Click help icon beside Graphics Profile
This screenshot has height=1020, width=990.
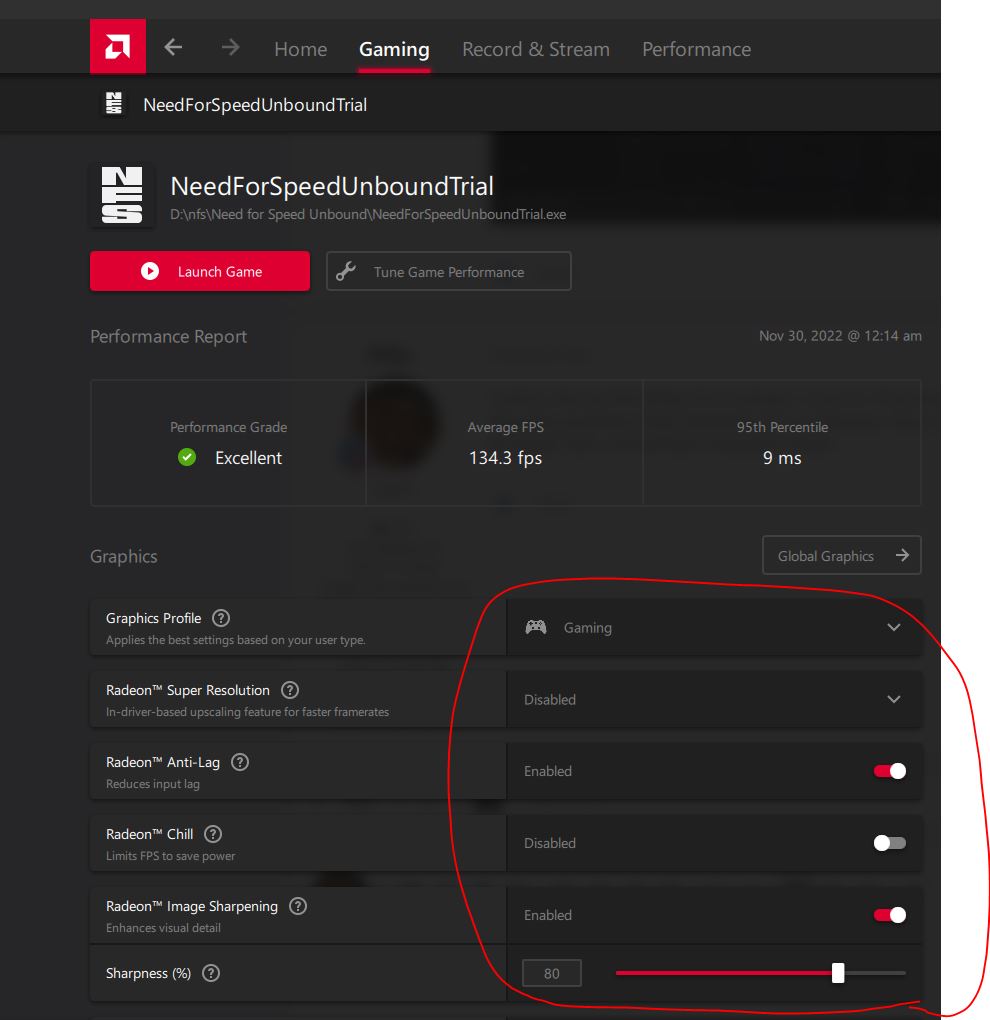coord(221,618)
